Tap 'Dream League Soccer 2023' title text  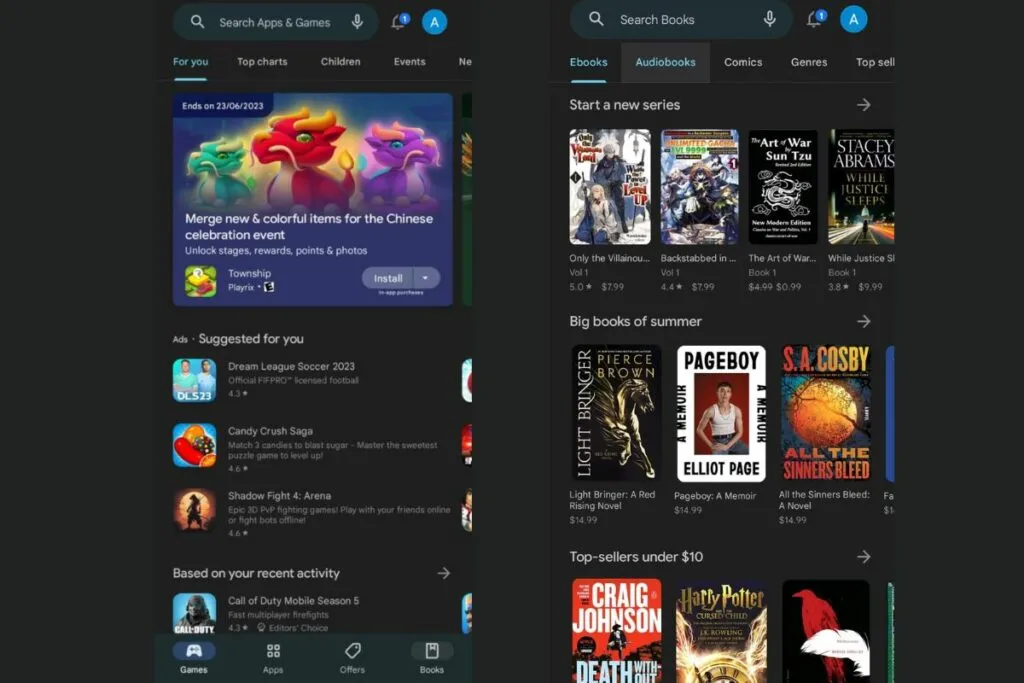click(x=291, y=366)
